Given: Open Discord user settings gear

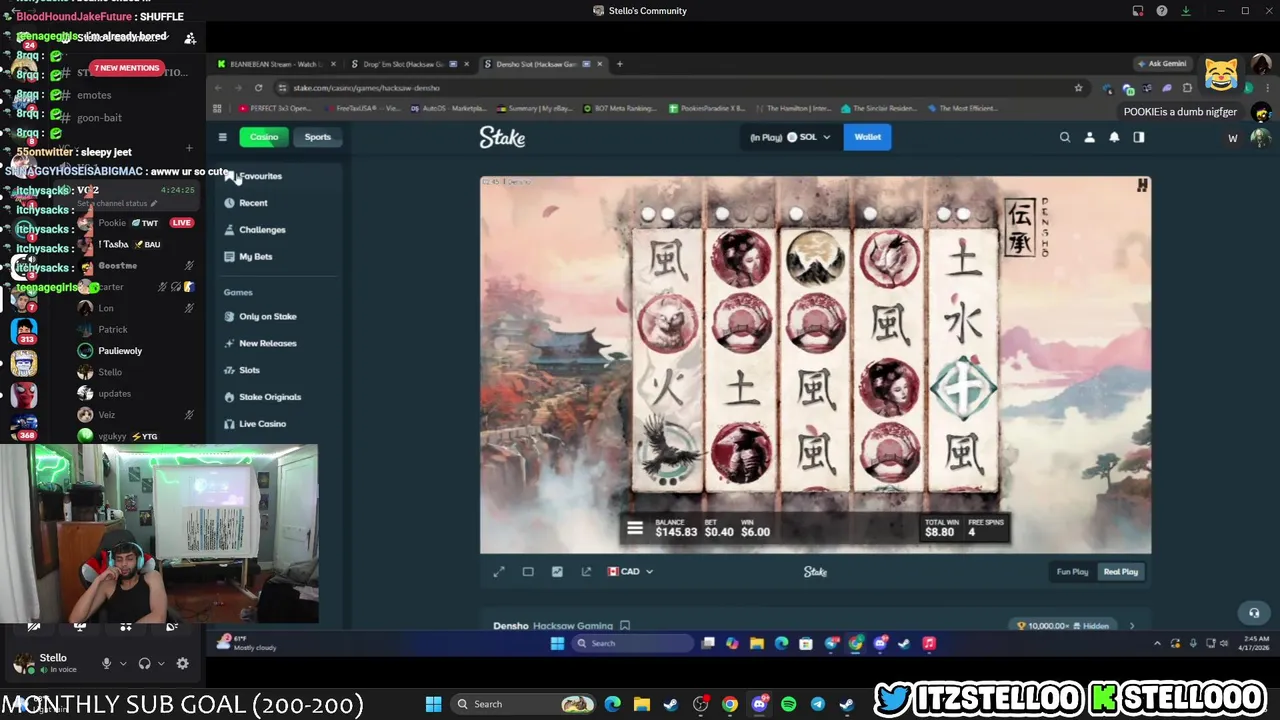Looking at the screenshot, I should [182, 663].
